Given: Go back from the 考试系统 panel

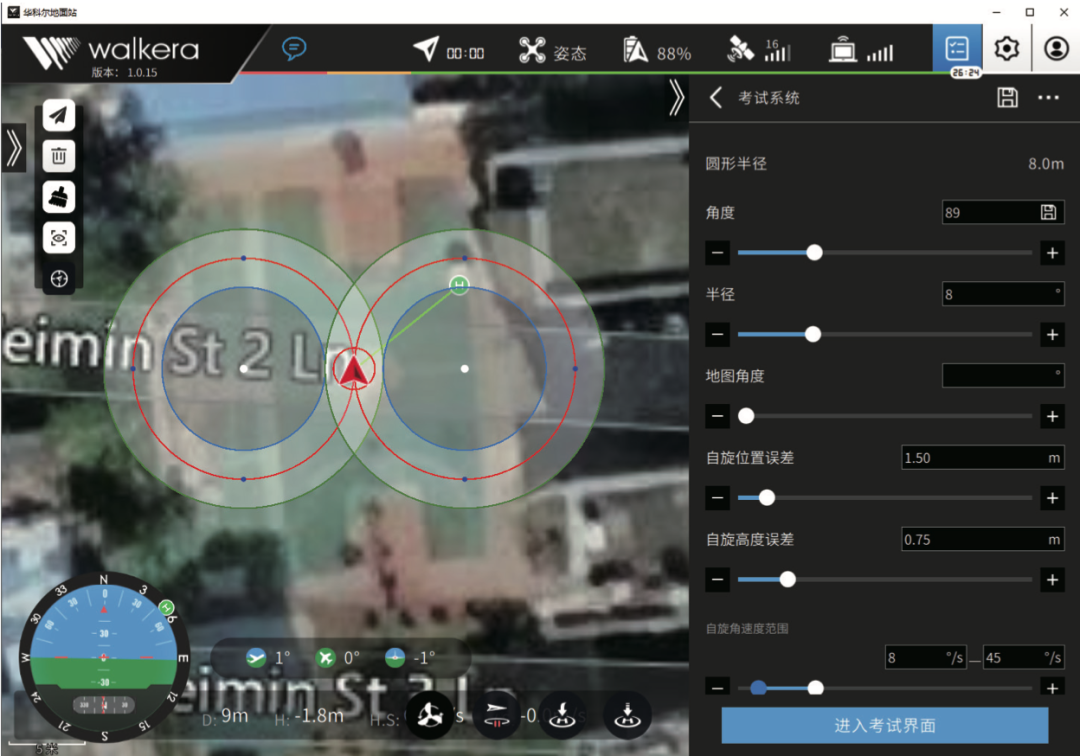Looking at the screenshot, I should [716, 97].
